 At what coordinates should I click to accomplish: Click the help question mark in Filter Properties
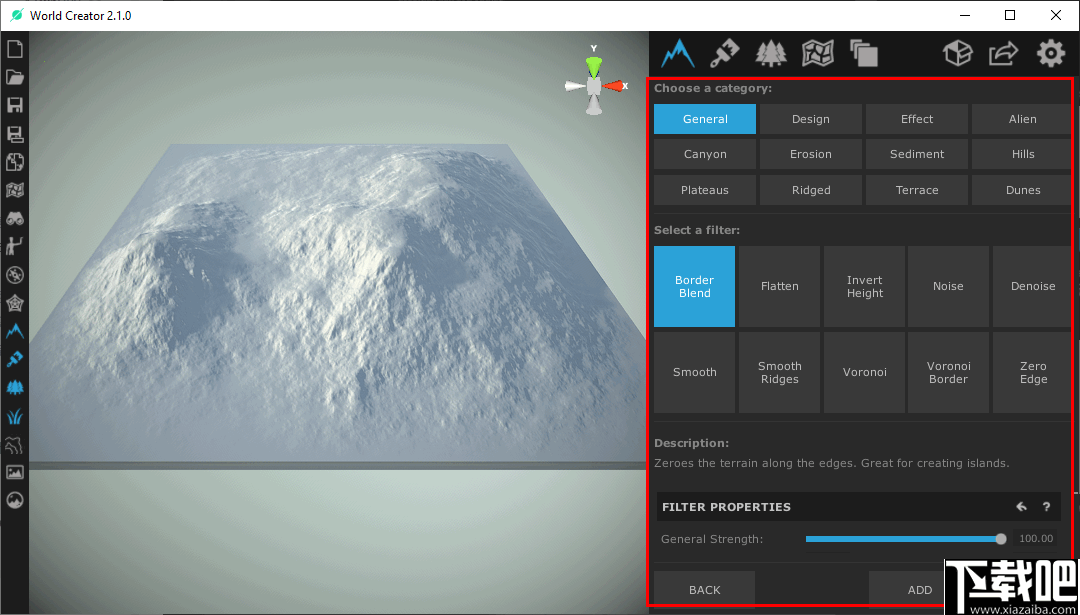(1046, 507)
